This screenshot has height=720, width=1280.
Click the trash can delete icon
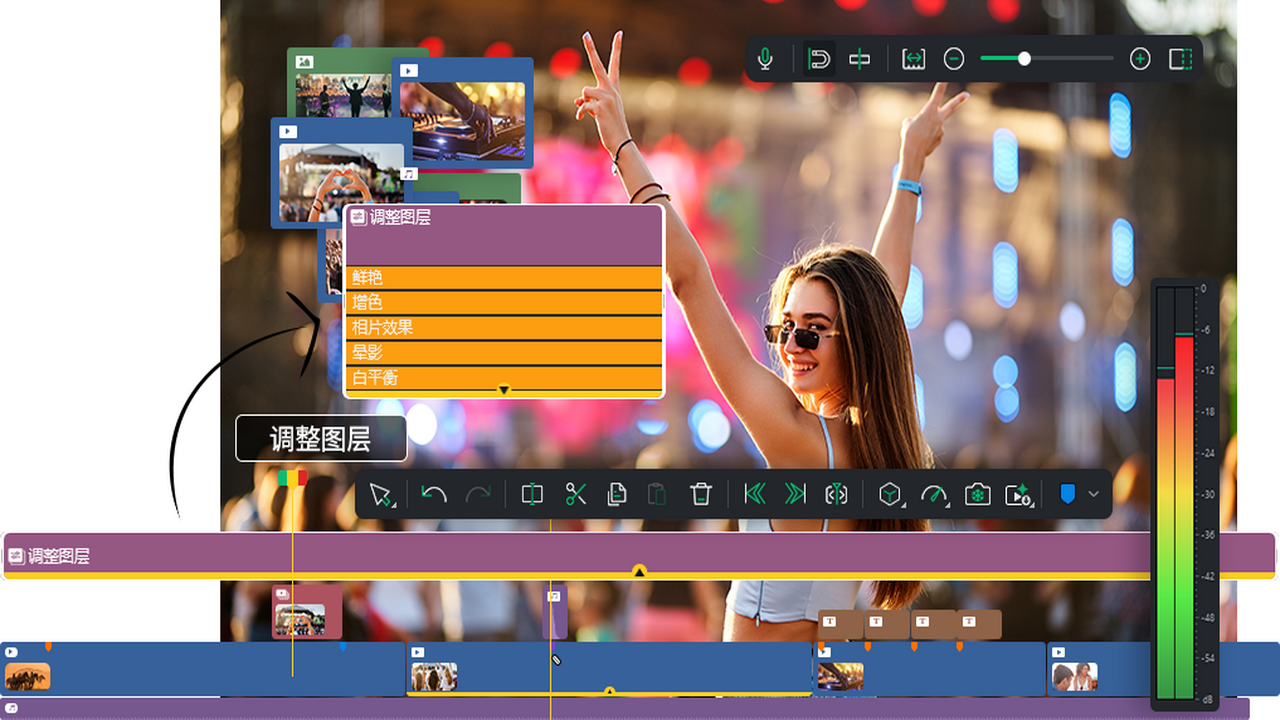[701, 494]
